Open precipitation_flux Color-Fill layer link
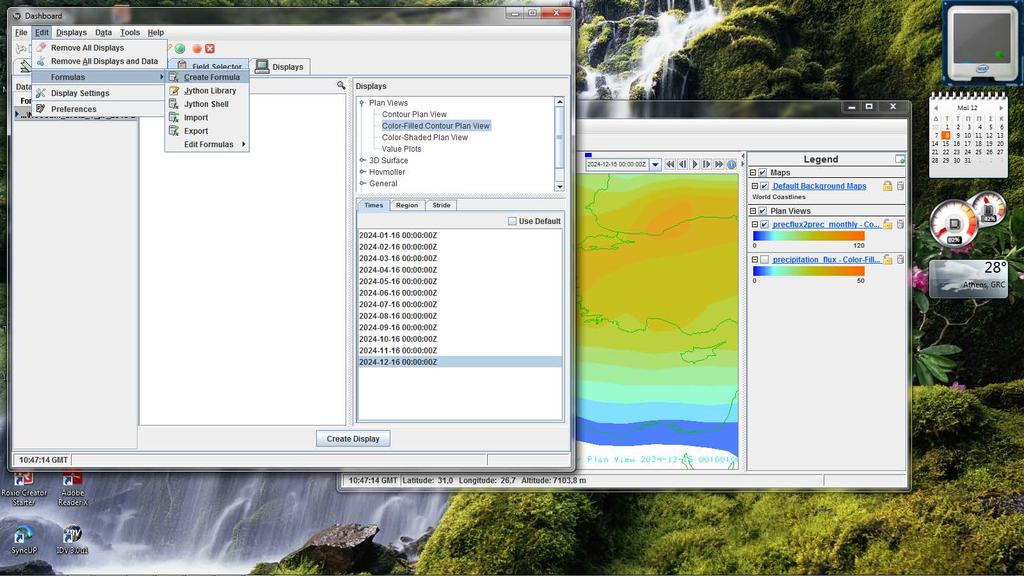The width and height of the screenshot is (1024, 576). (x=826, y=259)
